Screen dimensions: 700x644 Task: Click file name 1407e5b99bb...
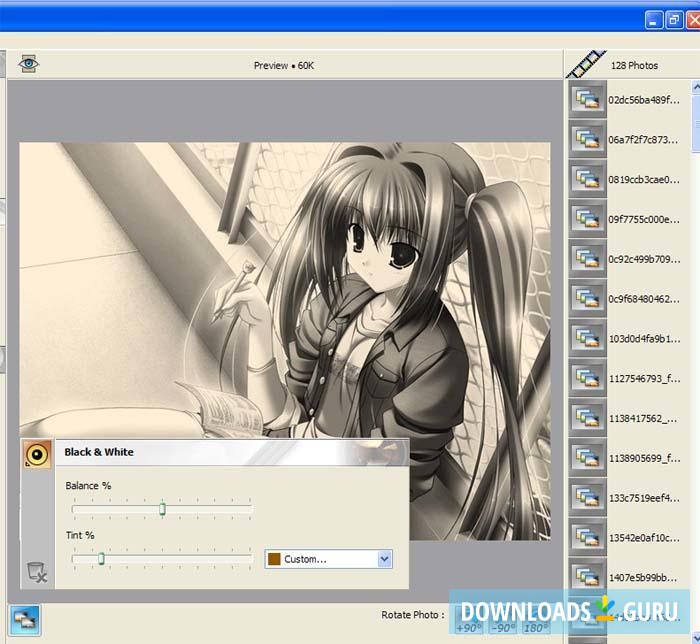(643, 578)
